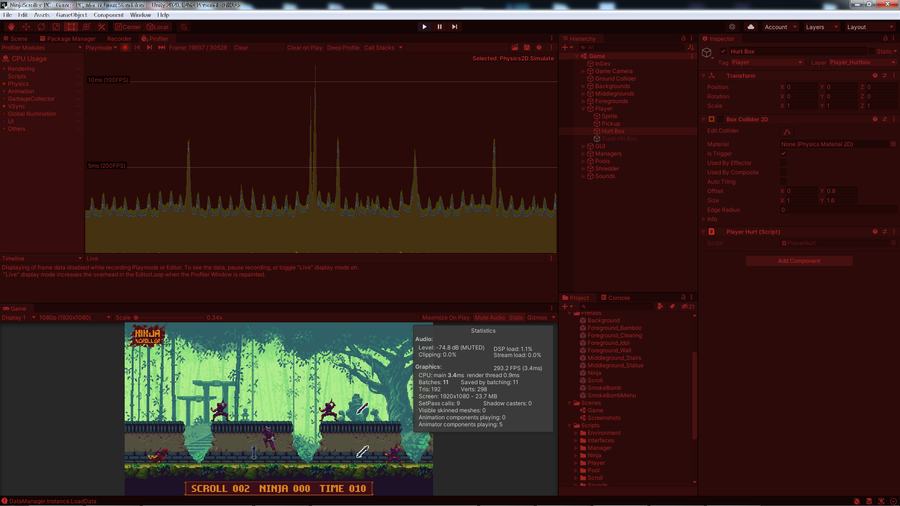
Task: Toggle the Profiler record button
Action: [125, 48]
